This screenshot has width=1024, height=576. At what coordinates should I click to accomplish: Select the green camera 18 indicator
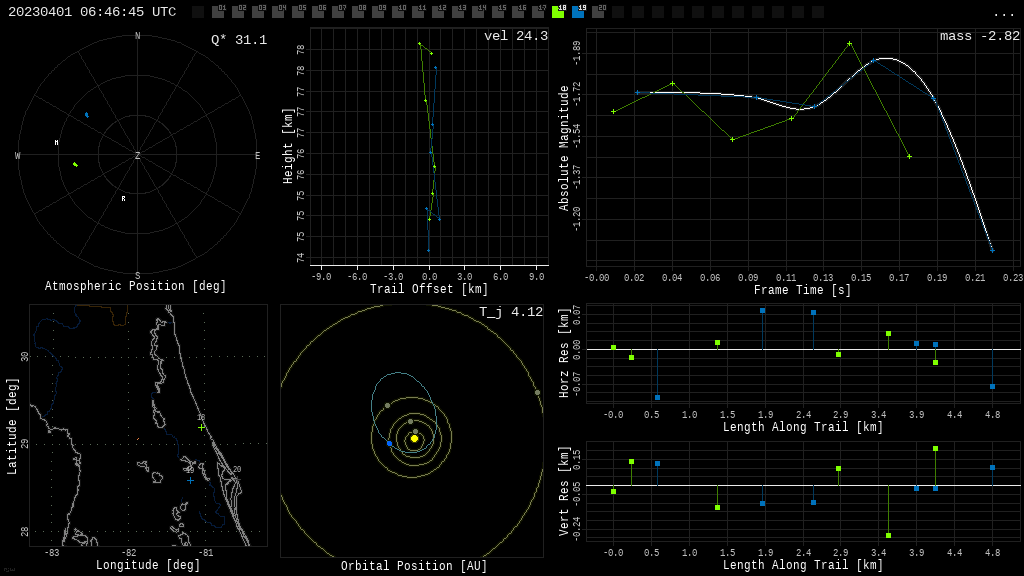coord(558,12)
